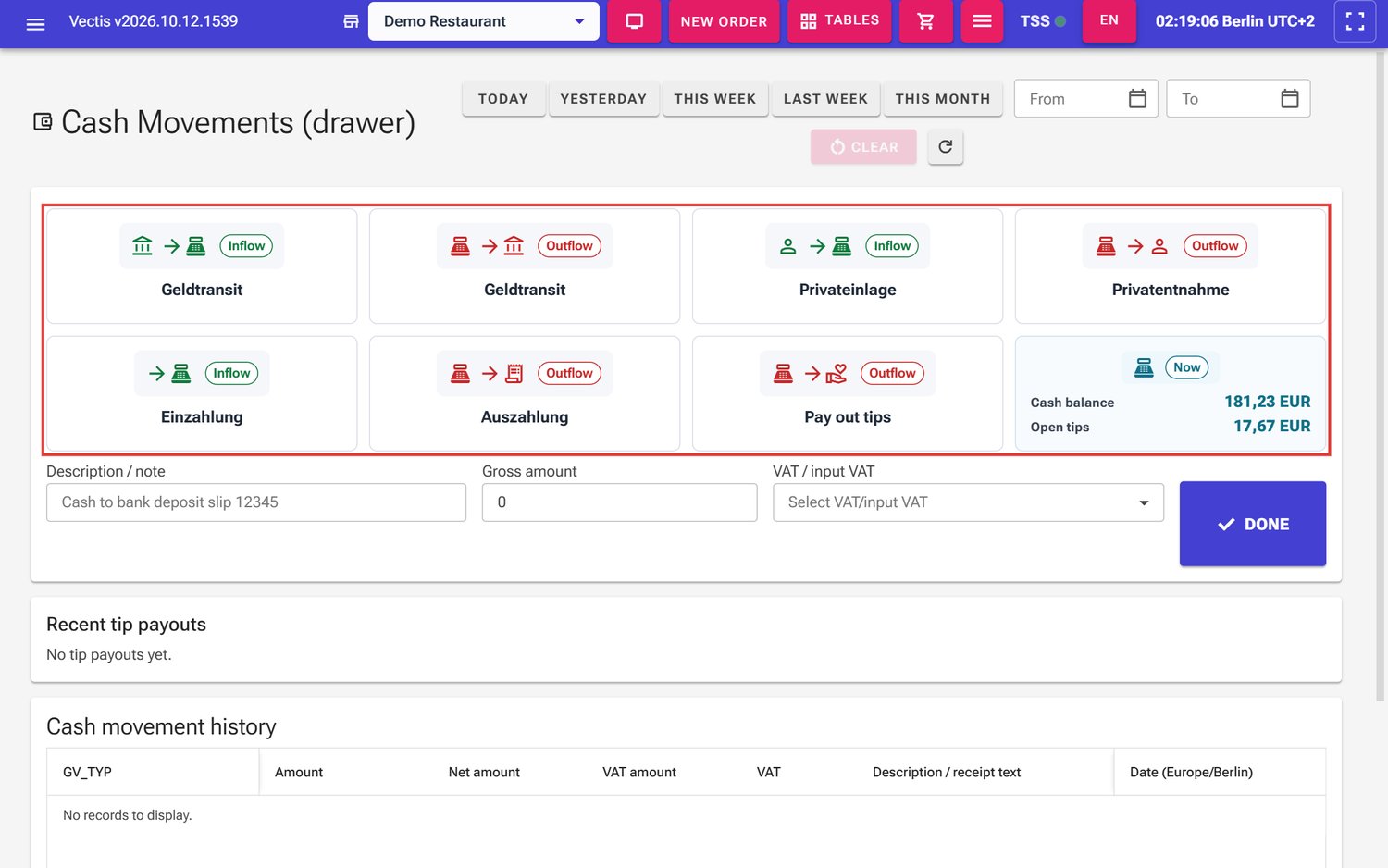Click the refresh icon next to Clear
The image size is (1388, 868).
pyautogui.click(x=945, y=146)
